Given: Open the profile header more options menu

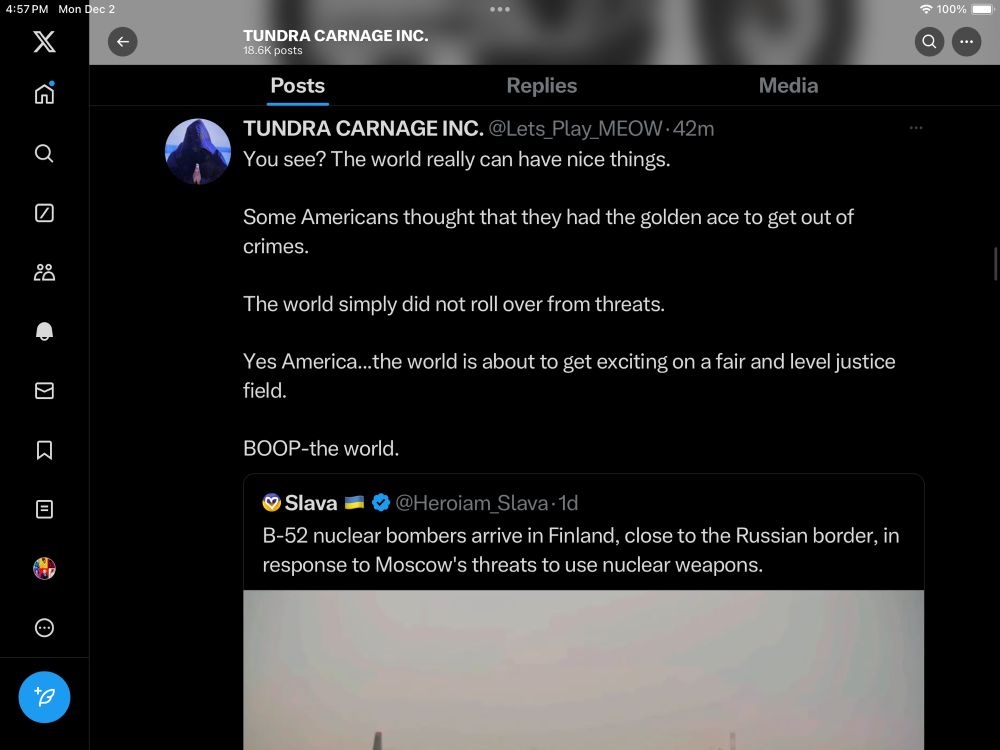Looking at the screenshot, I should coord(966,42).
